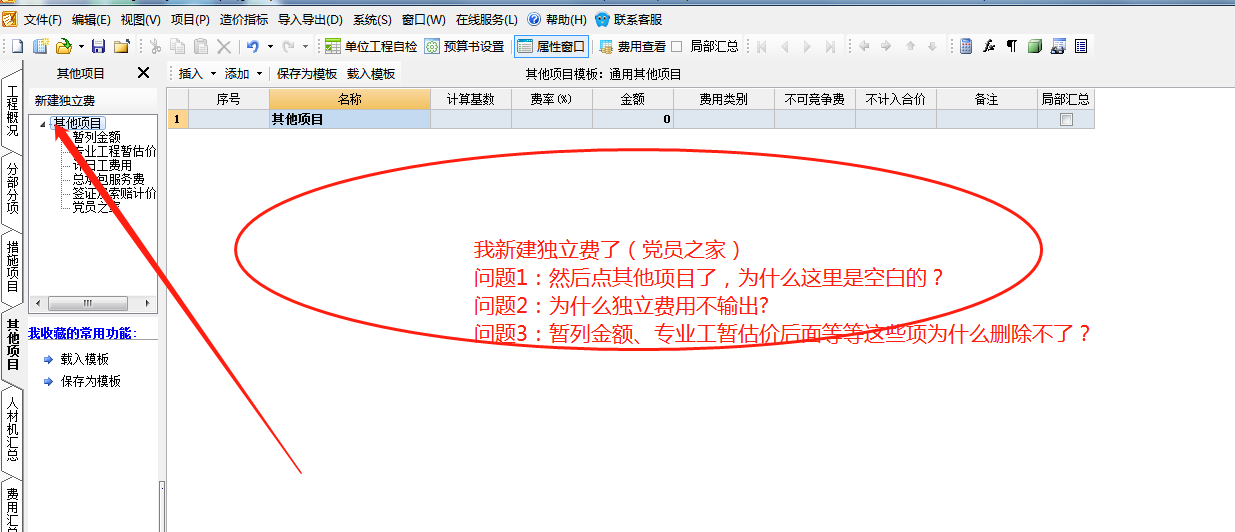Click the new project wizard icon
Image resolution: width=1235 pixels, height=532 pixels.
tap(41, 46)
